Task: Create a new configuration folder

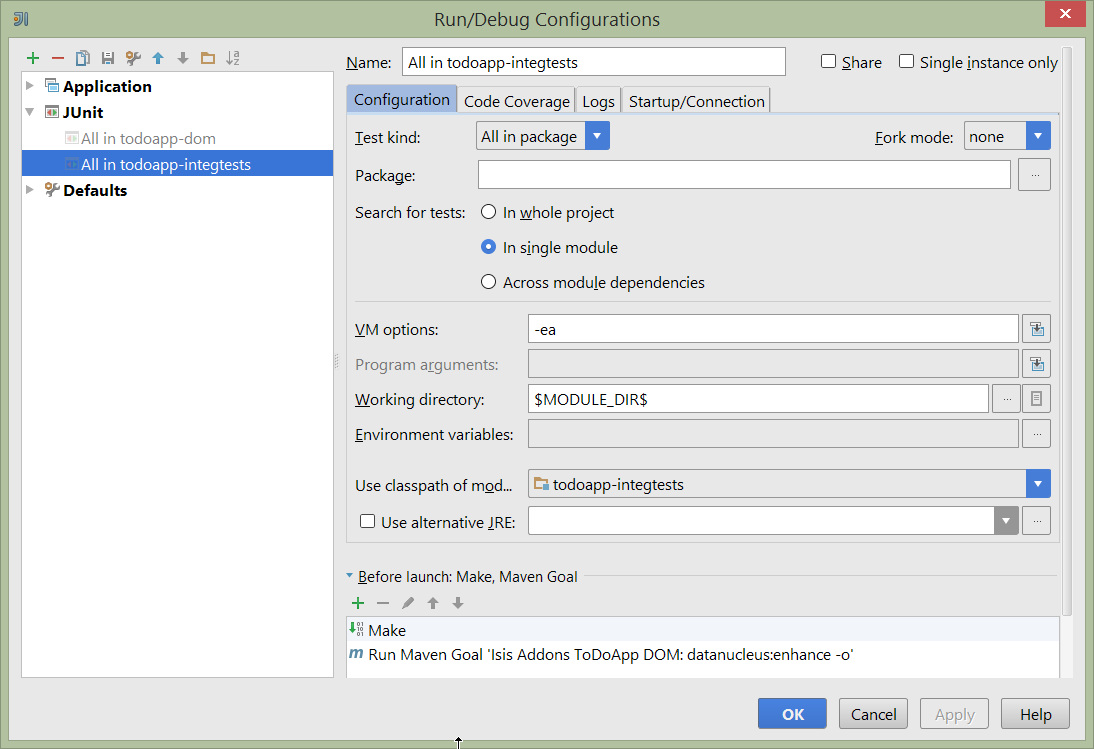Action: 207,58
